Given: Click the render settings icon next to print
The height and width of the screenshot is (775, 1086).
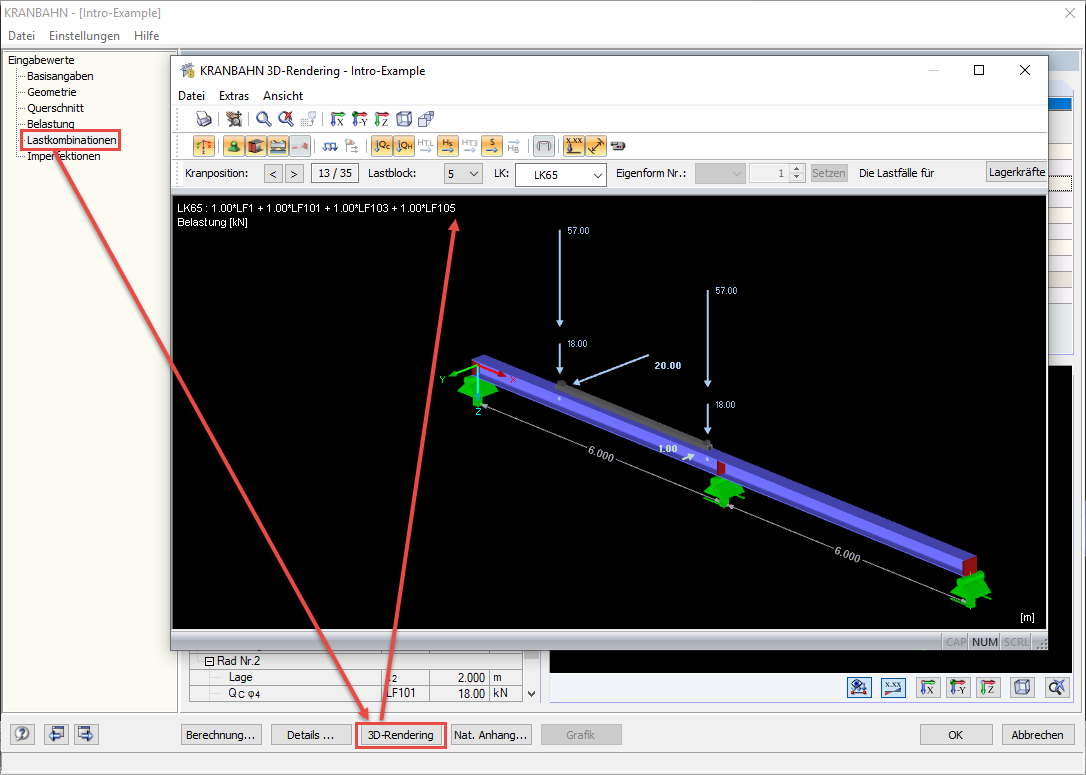Looking at the screenshot, I should point(234,119).
